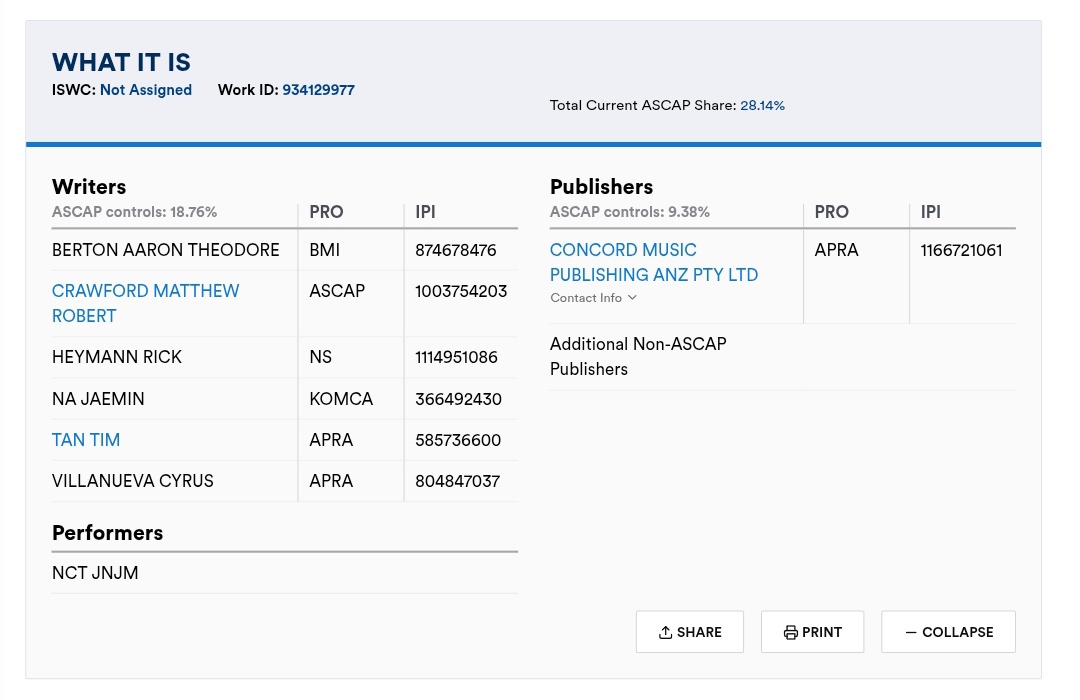Click the Publishers section heading
This screenshot has width=1080, height=700.
601,187
